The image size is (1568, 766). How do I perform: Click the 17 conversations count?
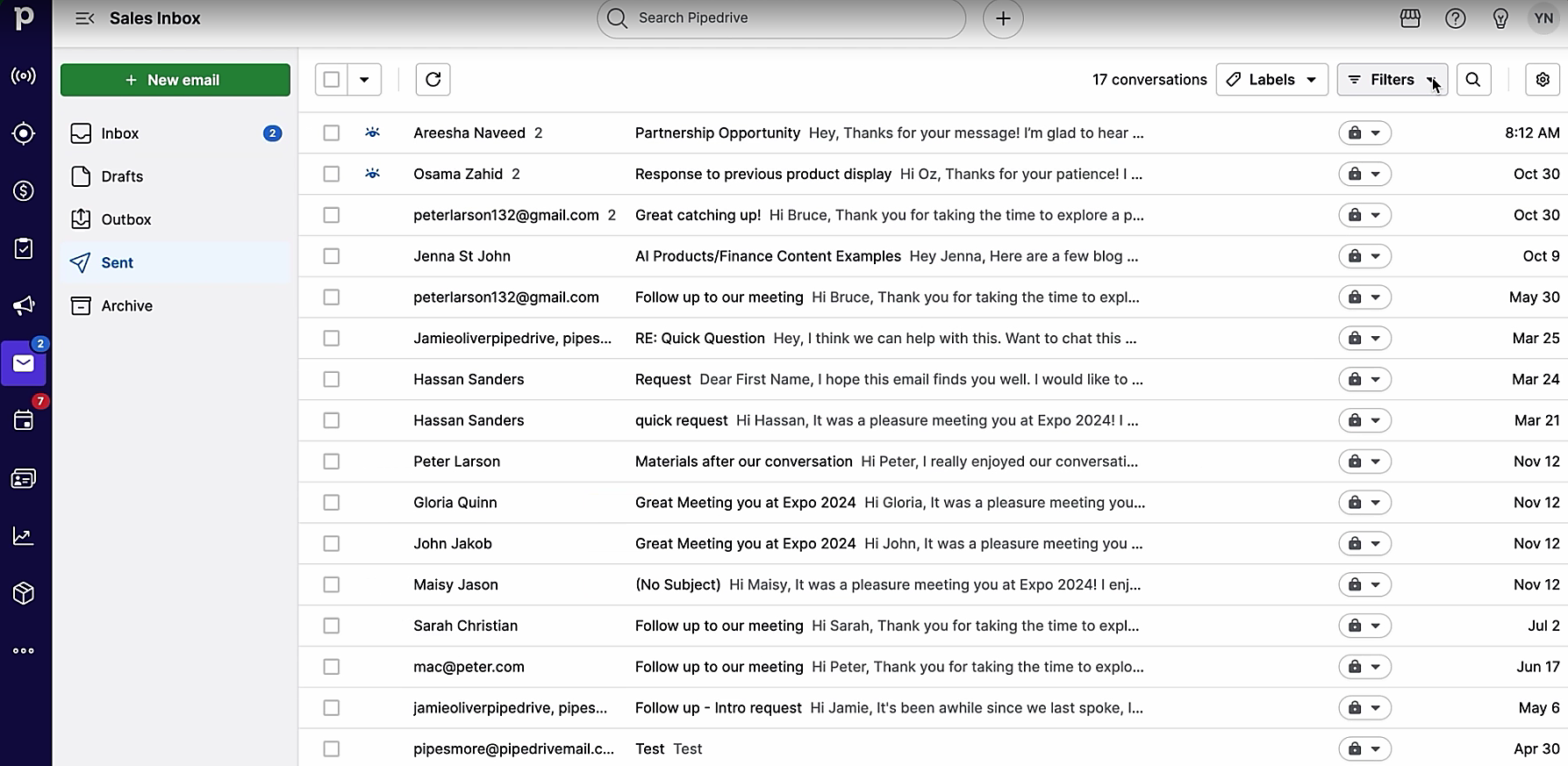pyautogui.click(x=1149, y=80)
